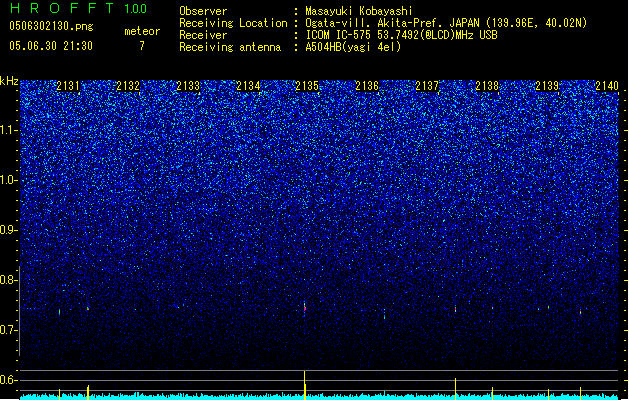Click the 2137 time marker
The width and height of the screenshot is (629, 400).
coord(427,86)
